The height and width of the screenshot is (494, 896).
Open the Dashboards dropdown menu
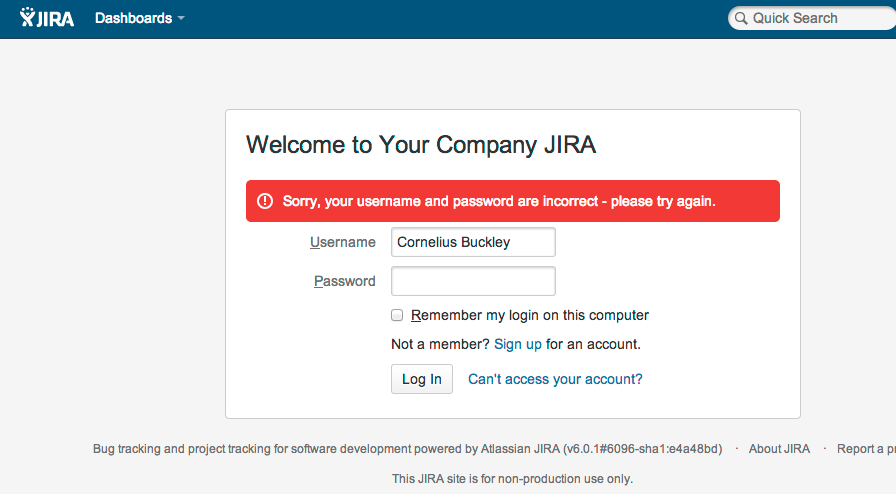click(x=139, y=18)
